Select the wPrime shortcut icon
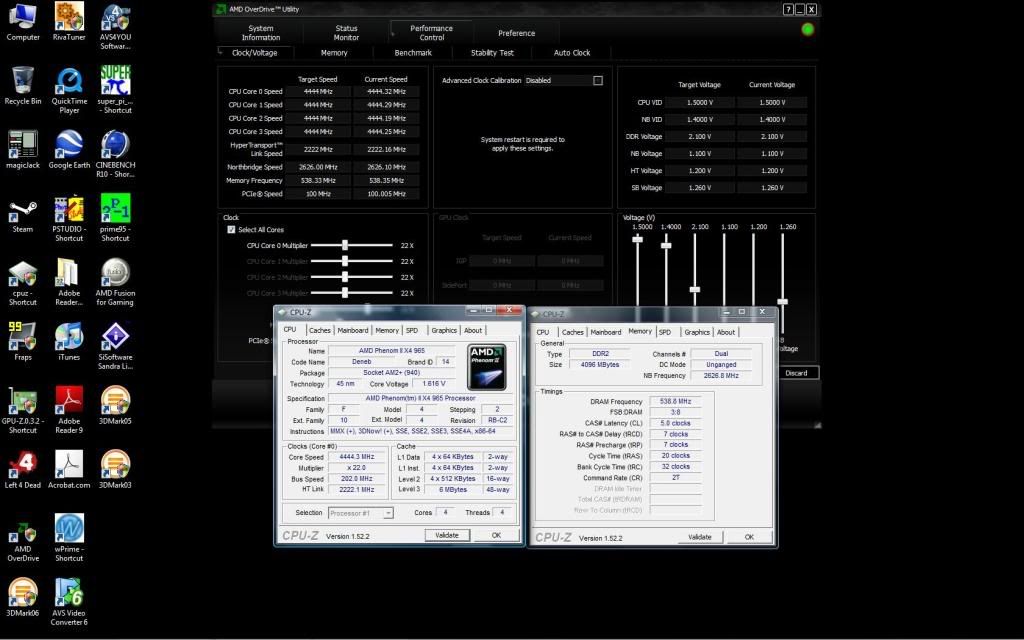 click(69, 538)
